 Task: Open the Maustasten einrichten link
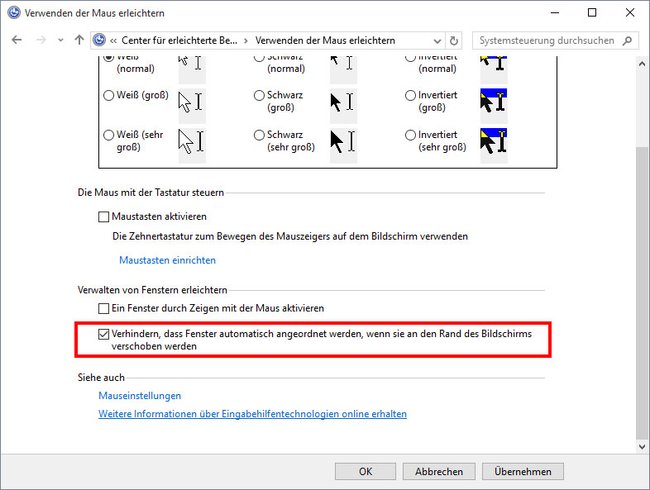click(167, 260)
